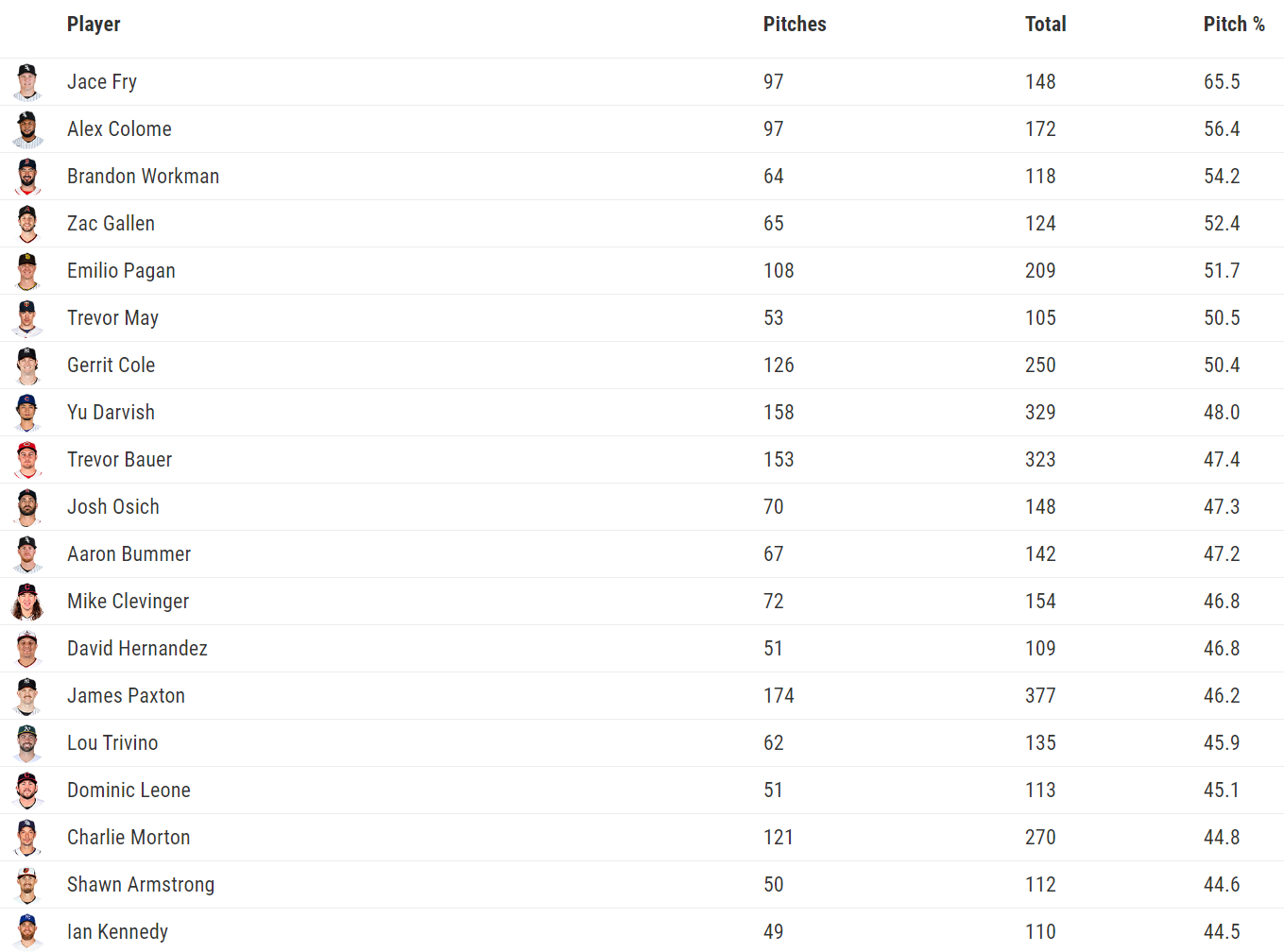
Task: Open James Paxton's player link
Action: [x=126, y=696]
